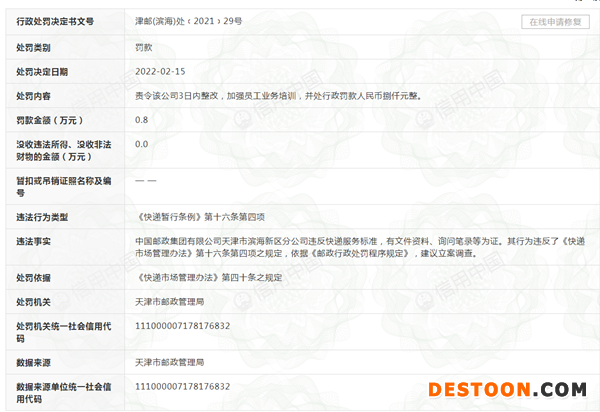Screen dimensions: 600x412
Task: Select credit code in 处罚机关统一社会信用代码 row
Action: point(182,326)
